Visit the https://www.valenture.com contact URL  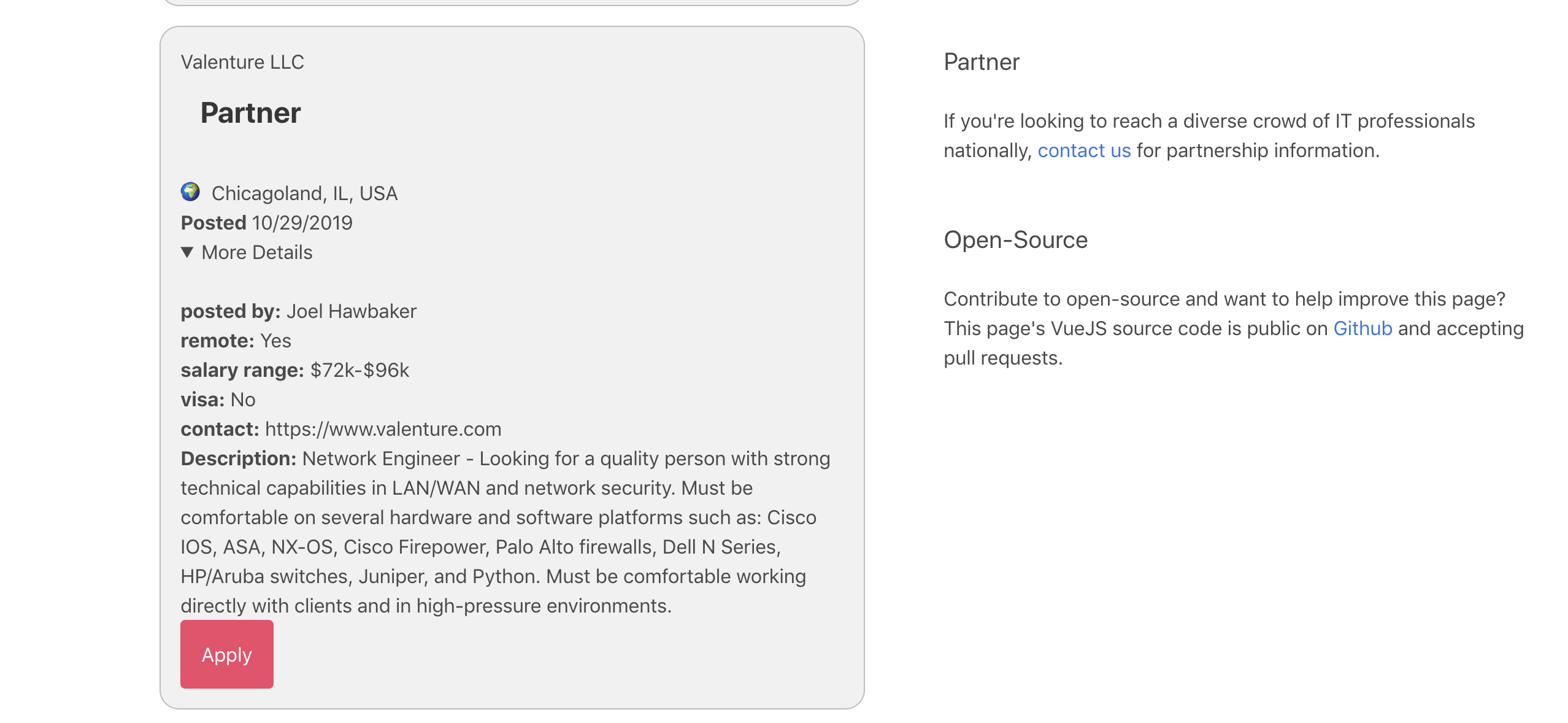382,429
